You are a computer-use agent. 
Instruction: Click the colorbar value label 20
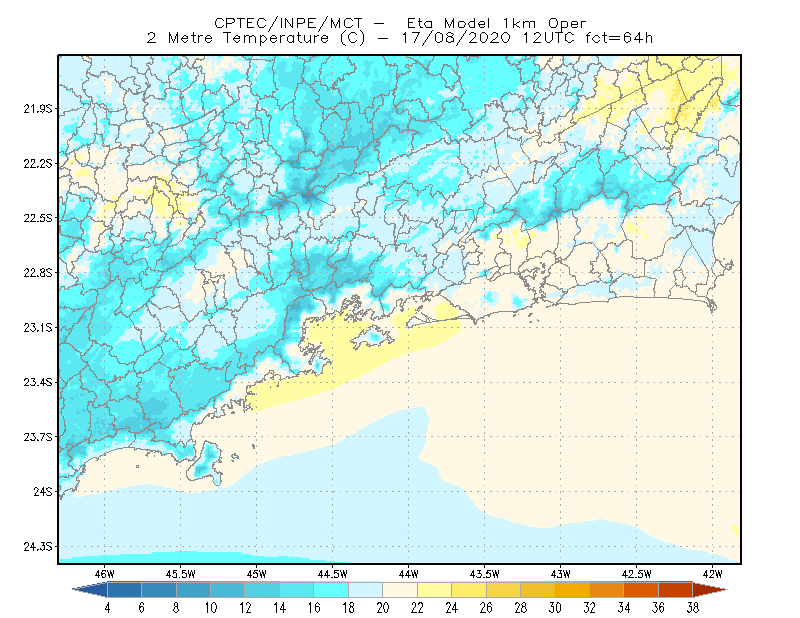point(383,608)
